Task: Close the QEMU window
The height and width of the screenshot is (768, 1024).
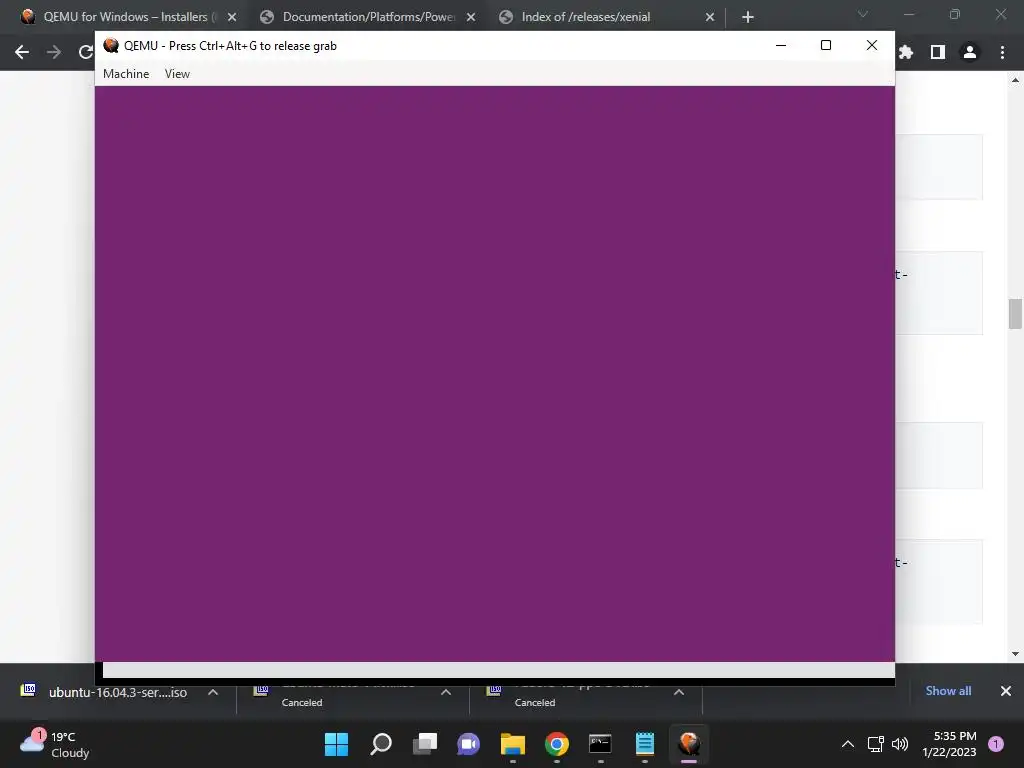Action: pyautogui.click(x=872, y=45)
